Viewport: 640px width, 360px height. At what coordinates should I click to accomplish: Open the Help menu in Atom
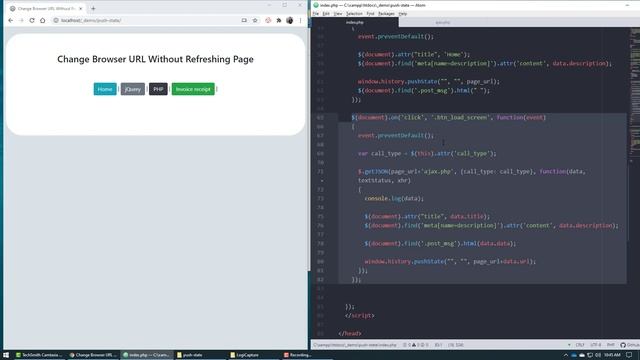point(403,13)
